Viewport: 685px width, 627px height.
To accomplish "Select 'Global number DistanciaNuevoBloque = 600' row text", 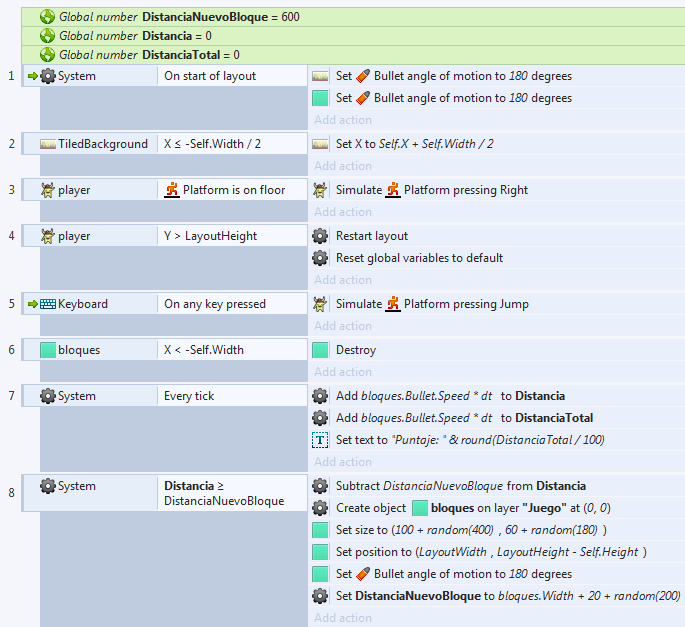I will coord(179,17).
